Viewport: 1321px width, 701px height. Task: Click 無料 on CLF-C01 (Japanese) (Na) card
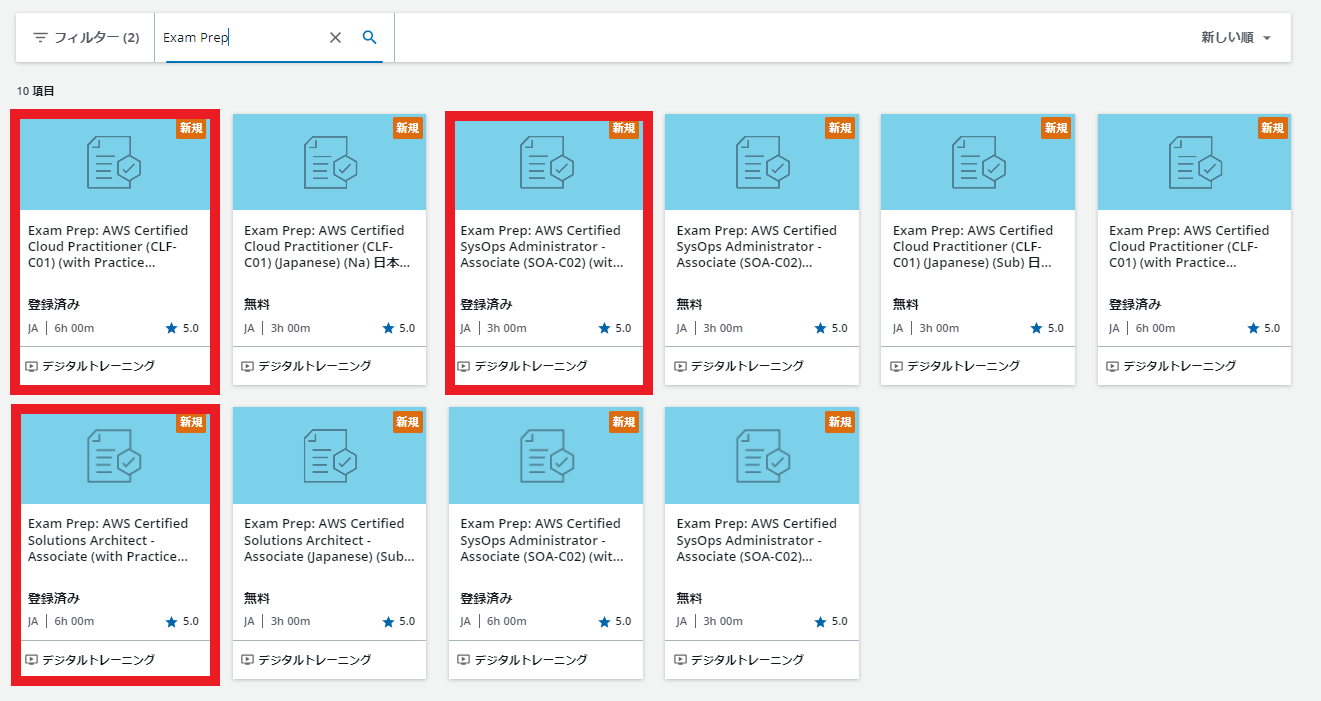(x=257, y=304)
